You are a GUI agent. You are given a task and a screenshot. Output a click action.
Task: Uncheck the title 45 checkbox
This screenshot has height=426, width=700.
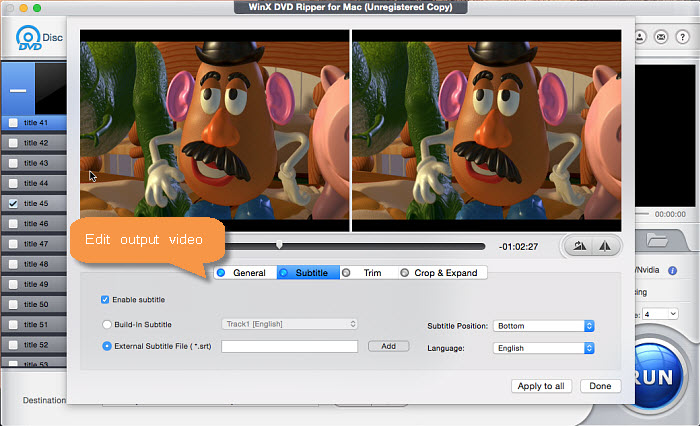[x=13, y=203]
